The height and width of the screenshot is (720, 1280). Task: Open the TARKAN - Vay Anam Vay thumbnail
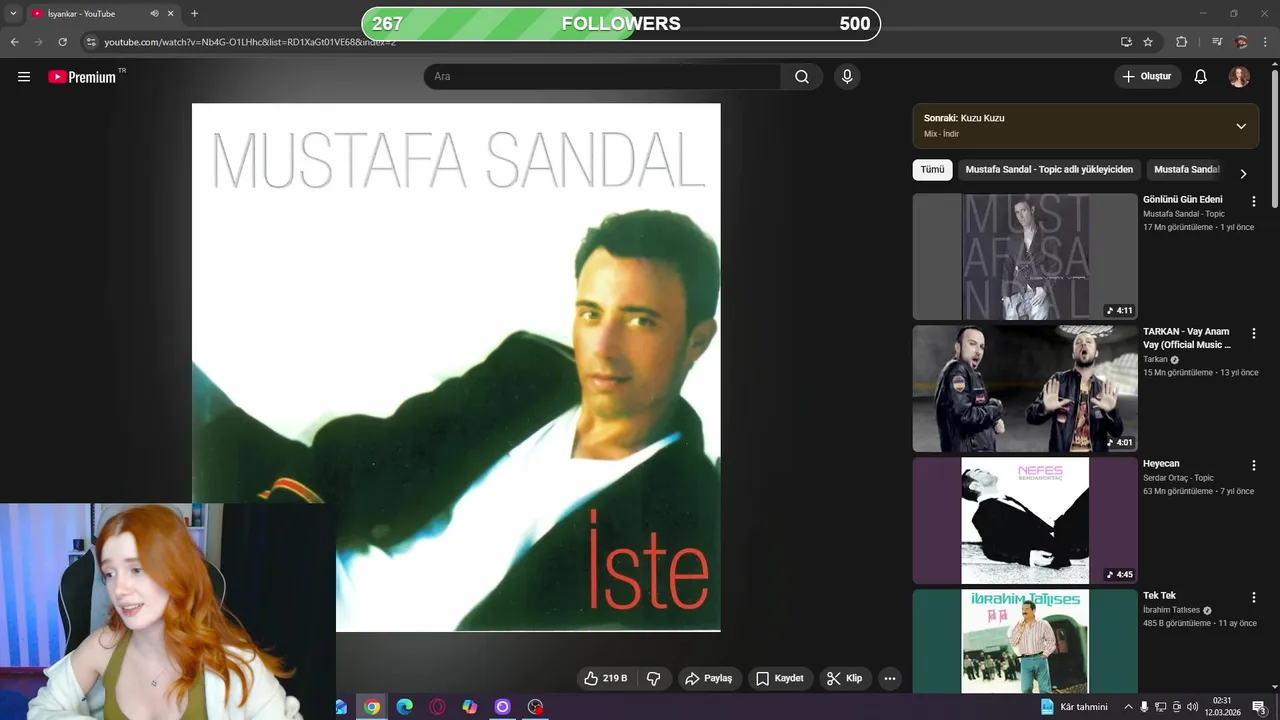click(1025, 389)
